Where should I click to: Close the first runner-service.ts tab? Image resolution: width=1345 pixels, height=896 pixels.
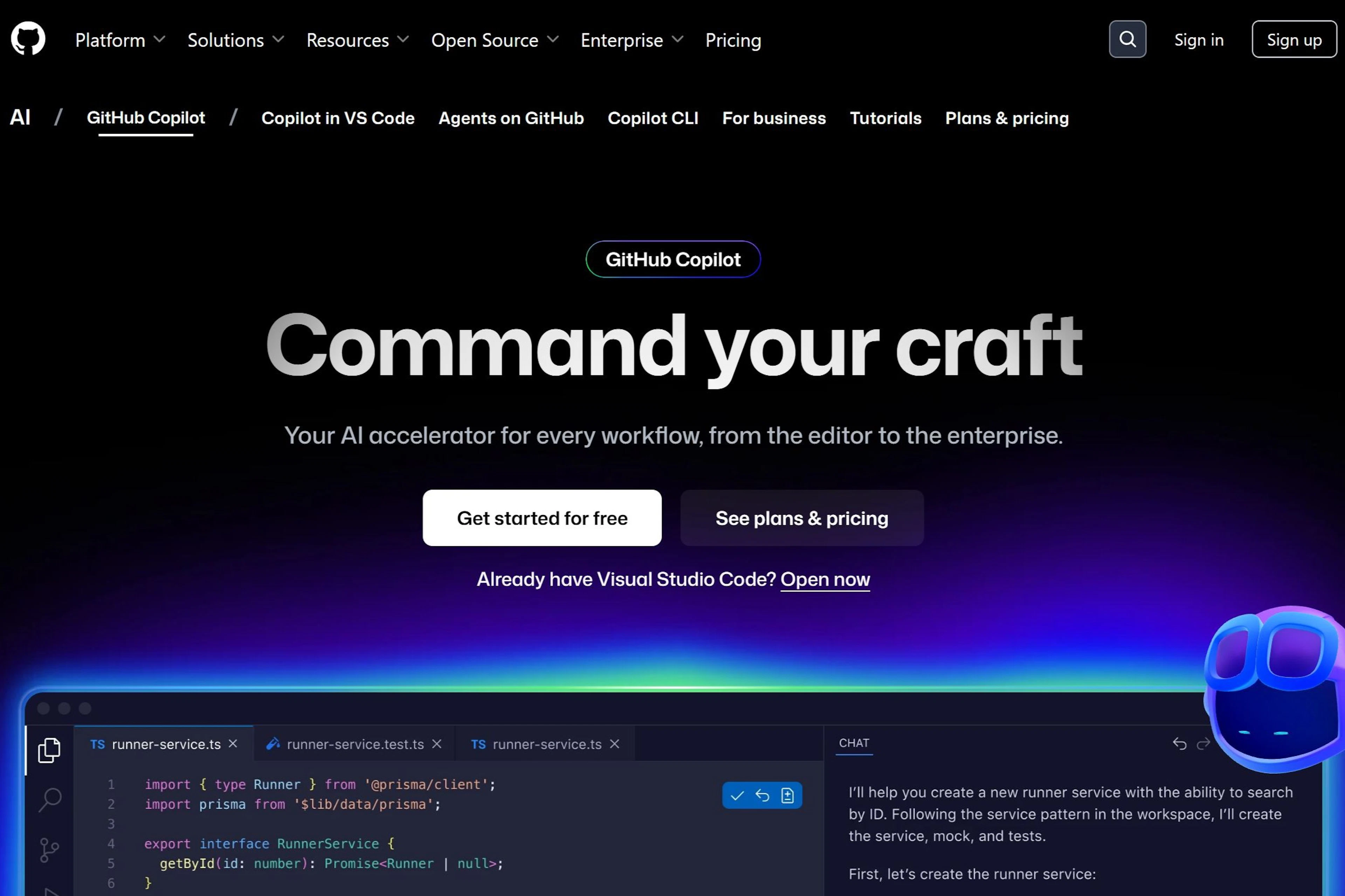(233, 743)
